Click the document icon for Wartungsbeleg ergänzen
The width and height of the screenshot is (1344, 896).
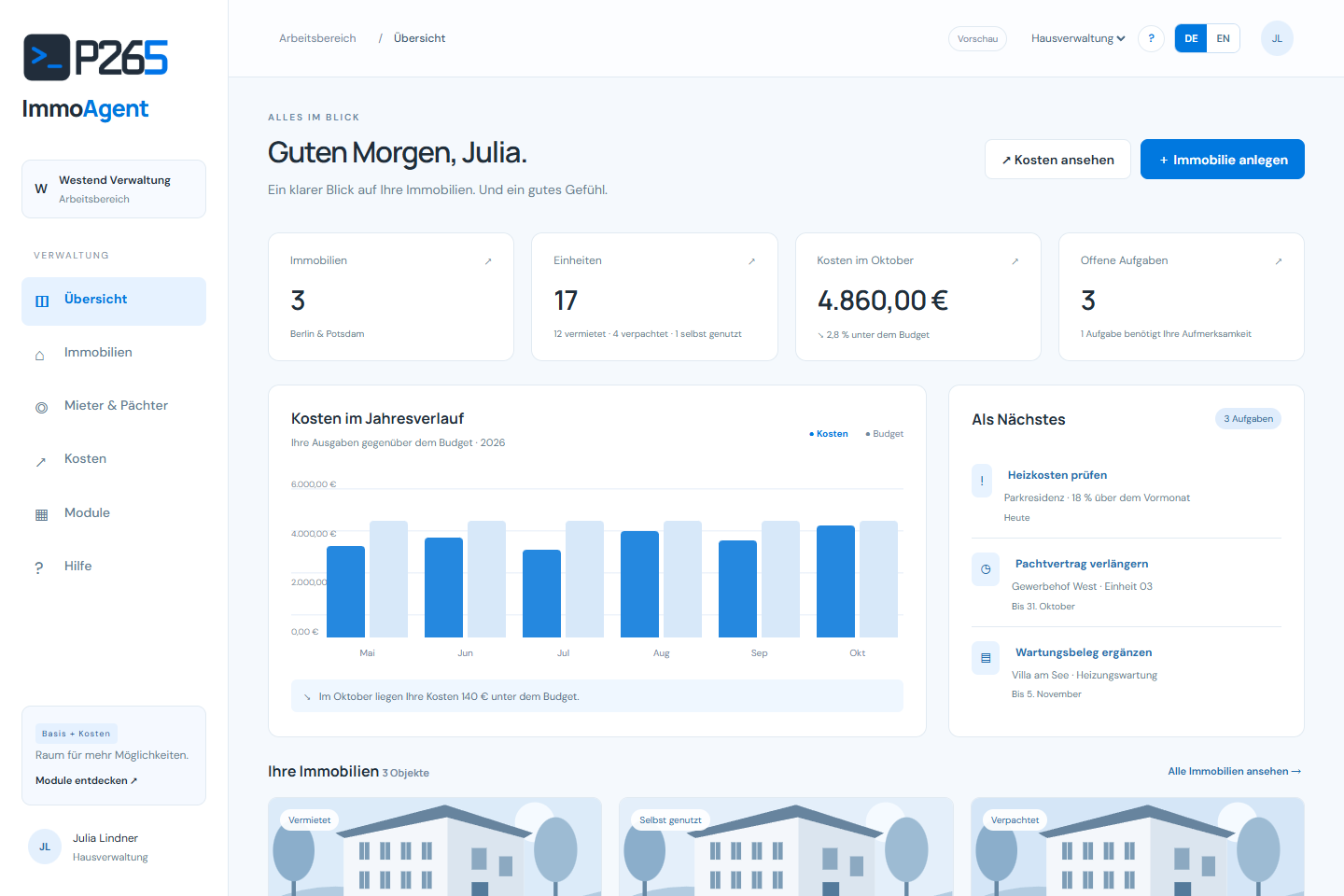986,658
